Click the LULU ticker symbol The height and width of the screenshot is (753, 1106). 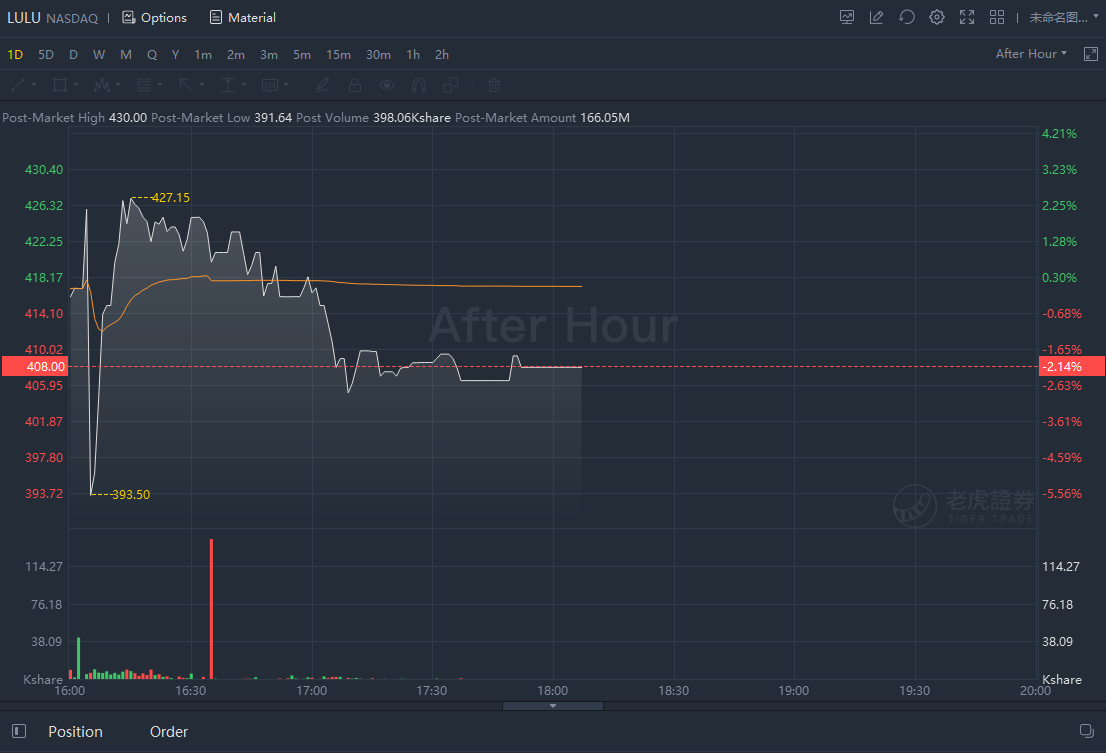coord(24,18)
